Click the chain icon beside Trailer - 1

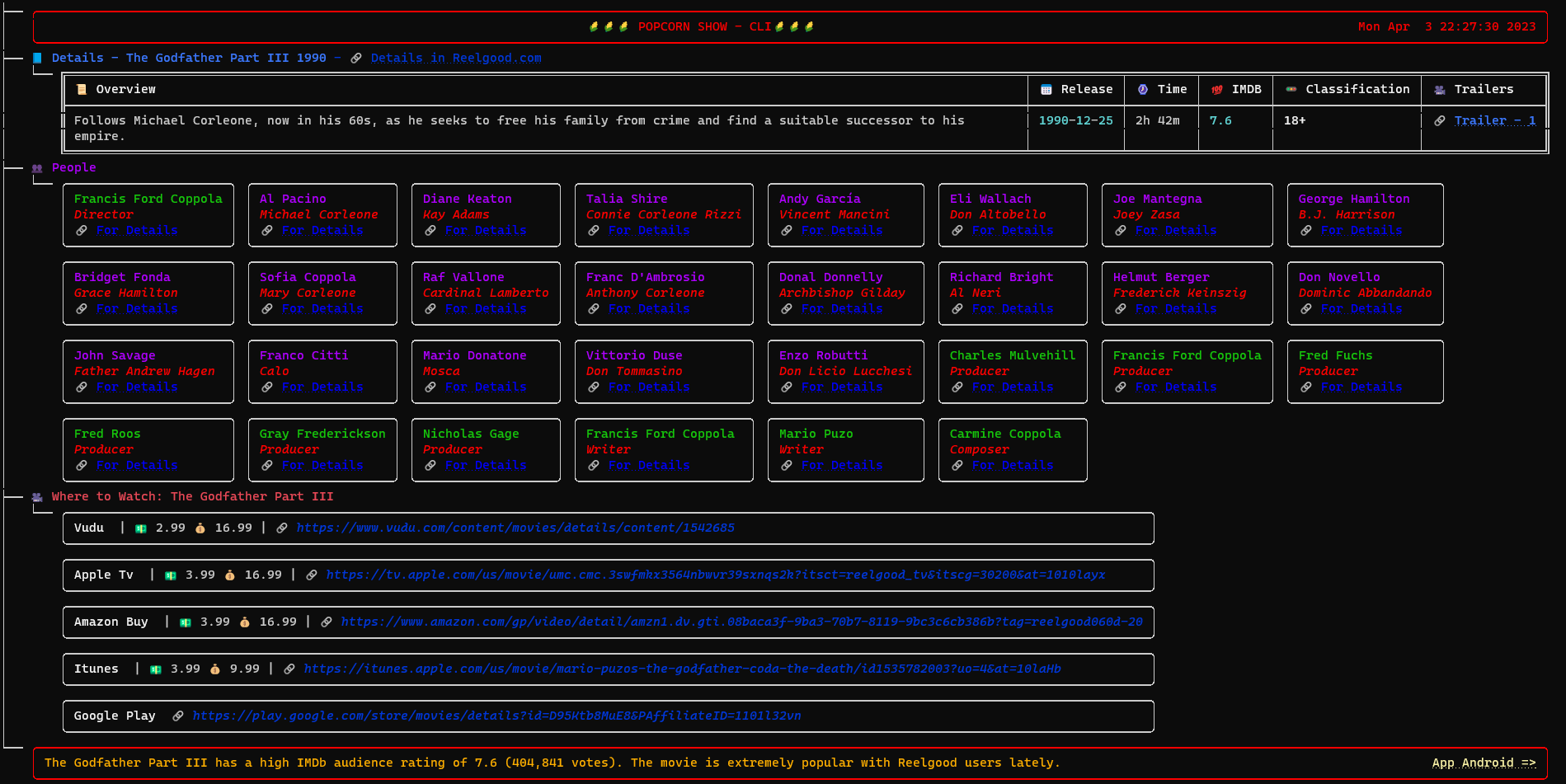click(1440, 121)
